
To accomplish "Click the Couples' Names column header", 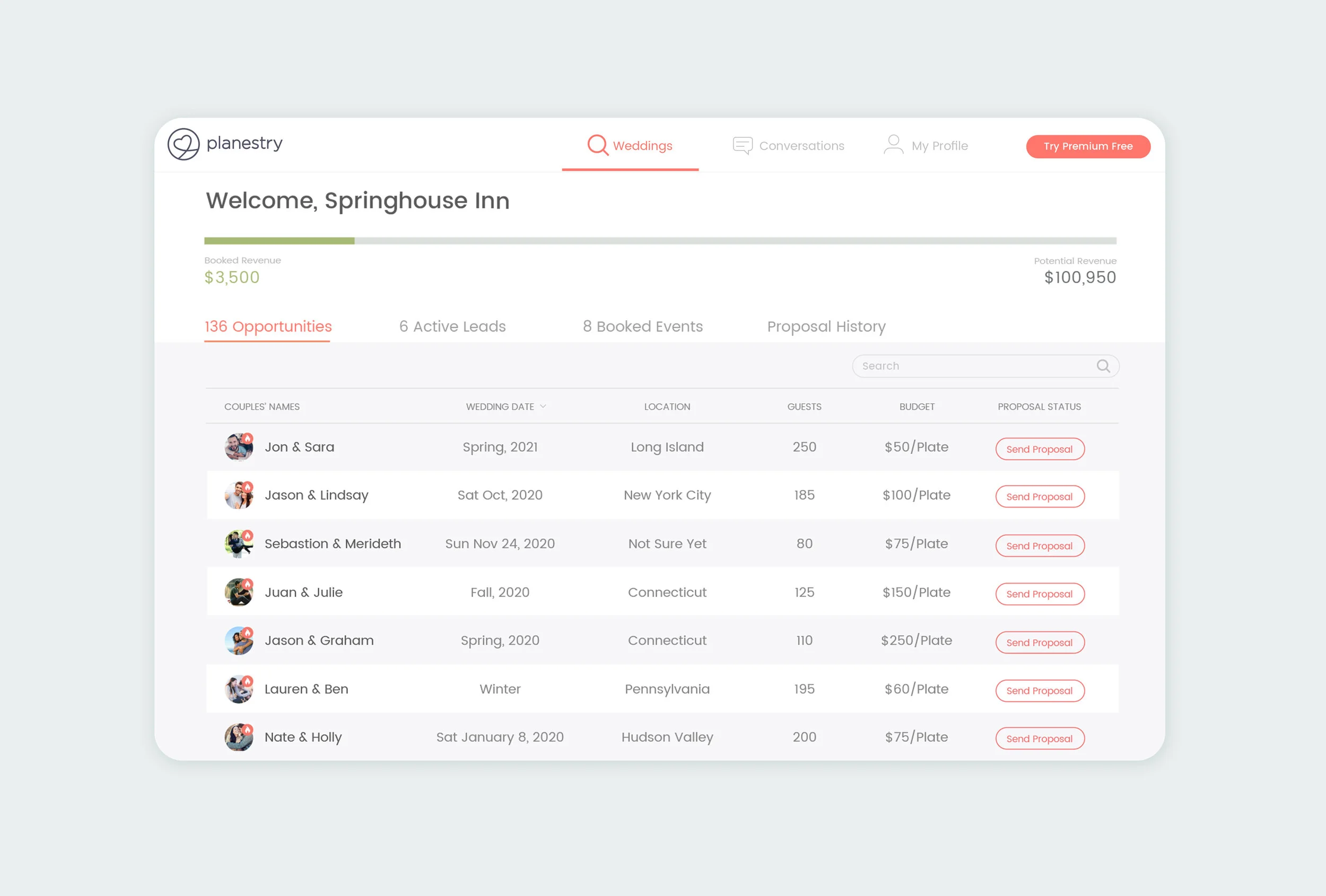I will tap(262, 407).
